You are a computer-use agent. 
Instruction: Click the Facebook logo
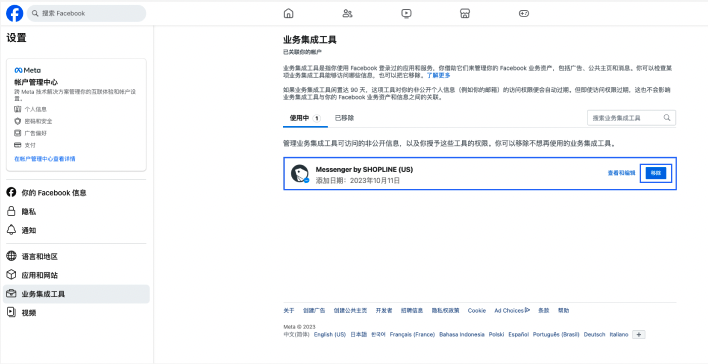pyautogui.click(x=14, y=14)
